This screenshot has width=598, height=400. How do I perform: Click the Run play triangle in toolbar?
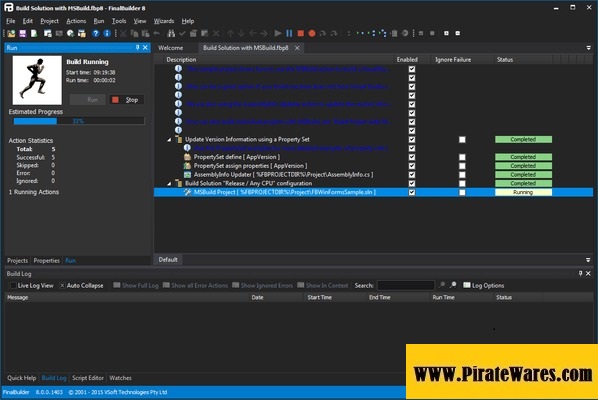pos(278,34)
